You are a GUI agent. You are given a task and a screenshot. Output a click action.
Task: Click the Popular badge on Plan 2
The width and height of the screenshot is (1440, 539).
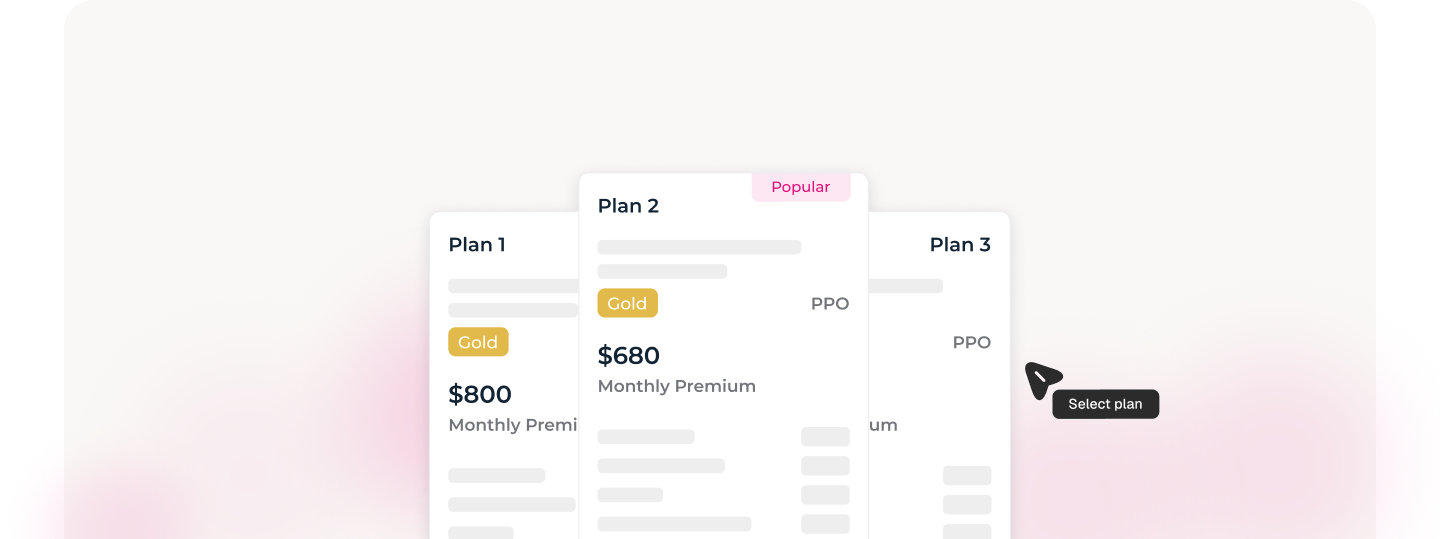pos(800,187)
